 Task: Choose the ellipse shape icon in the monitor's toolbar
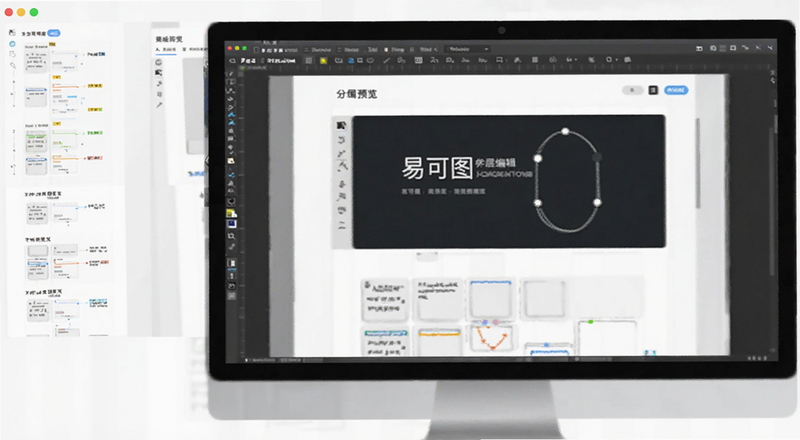370,60
